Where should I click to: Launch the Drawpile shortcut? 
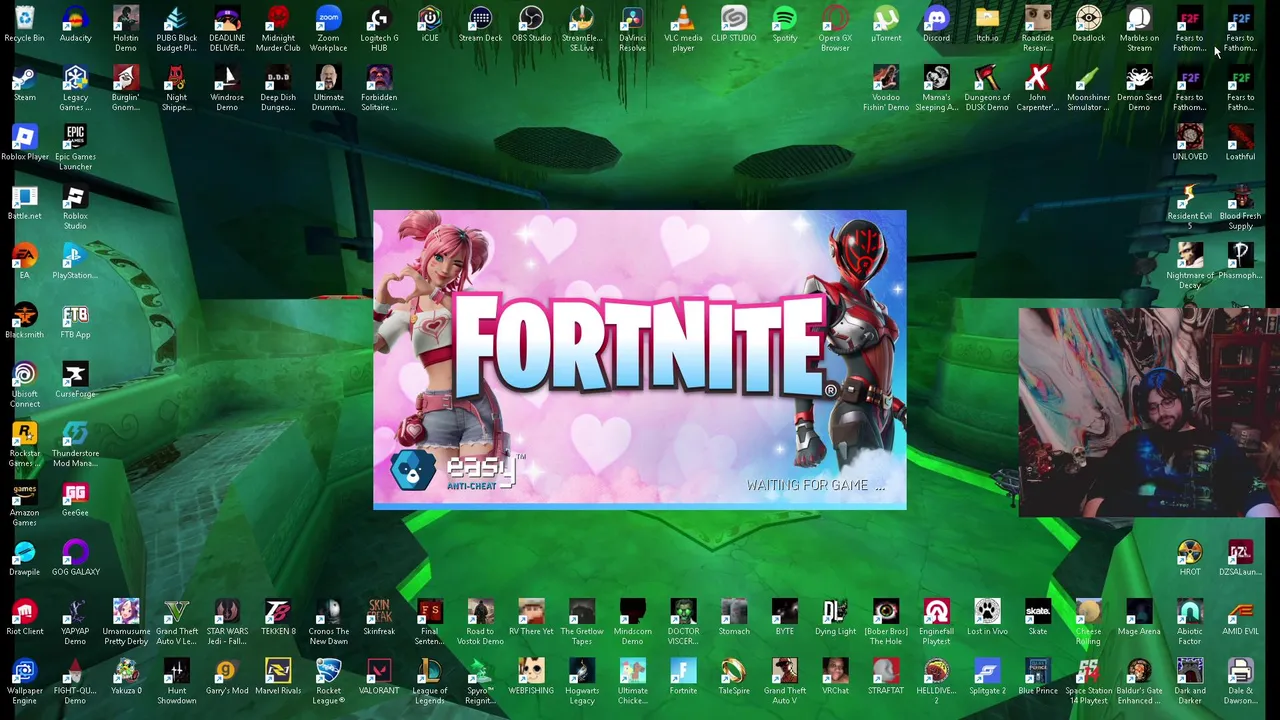(x=24, y=559)
